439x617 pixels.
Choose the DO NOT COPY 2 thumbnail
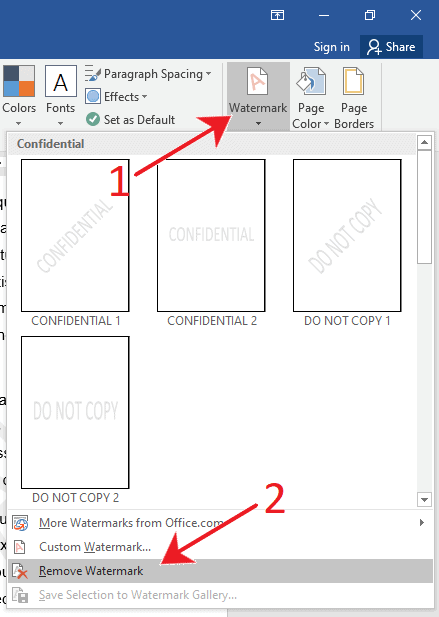point(75,412)
